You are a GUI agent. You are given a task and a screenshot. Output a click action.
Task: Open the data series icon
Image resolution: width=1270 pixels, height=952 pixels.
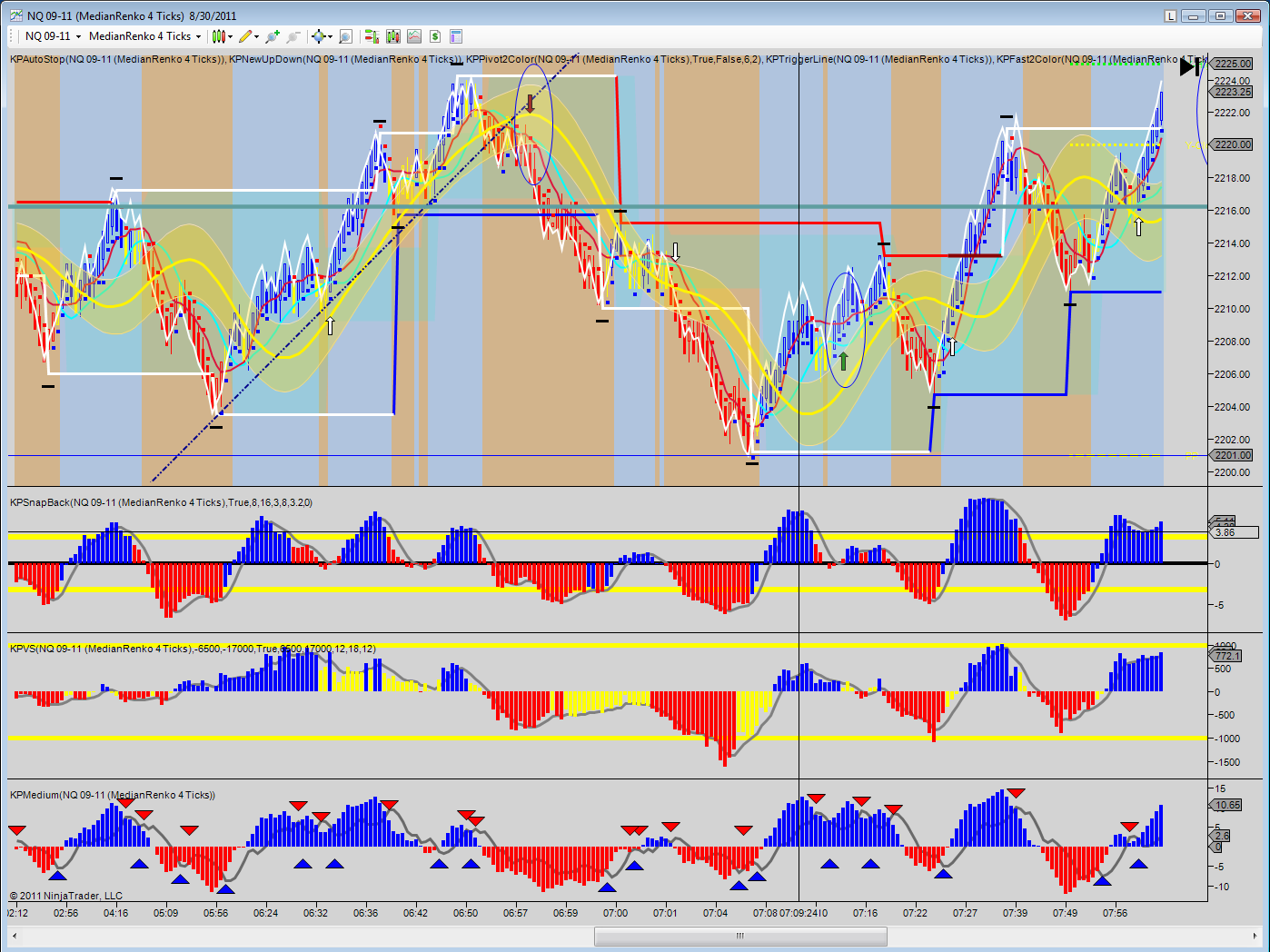(x=392, y=36)
